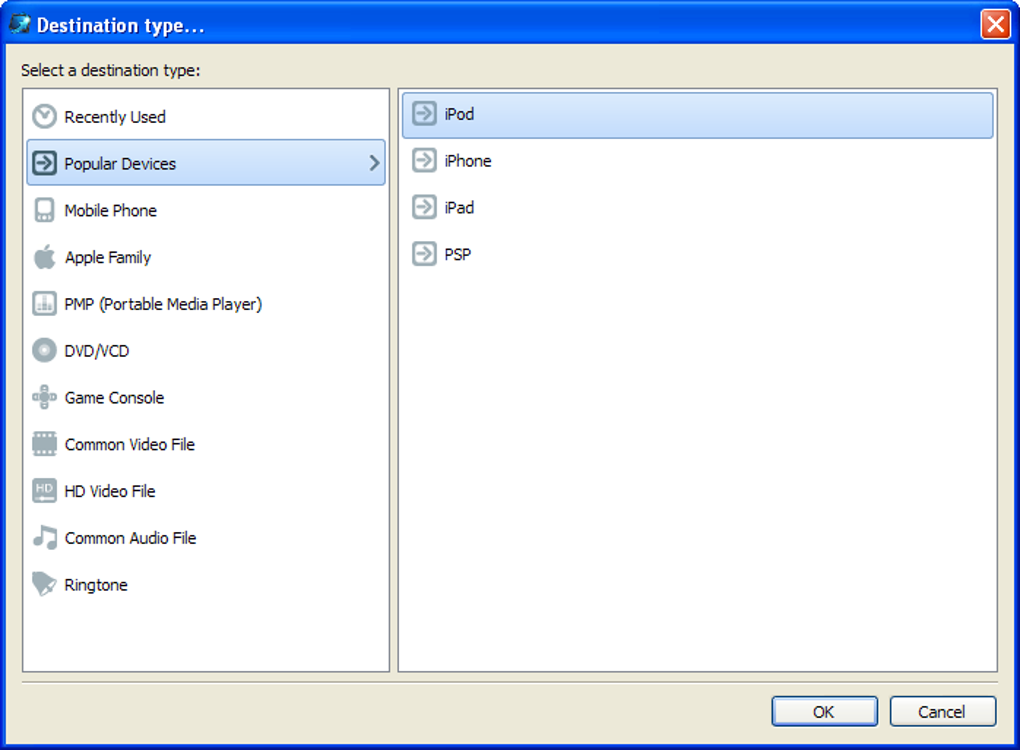The height and width of the screenshot is (750, 1020).
Task: Select the Ringtone label
Action: [96, 585]
